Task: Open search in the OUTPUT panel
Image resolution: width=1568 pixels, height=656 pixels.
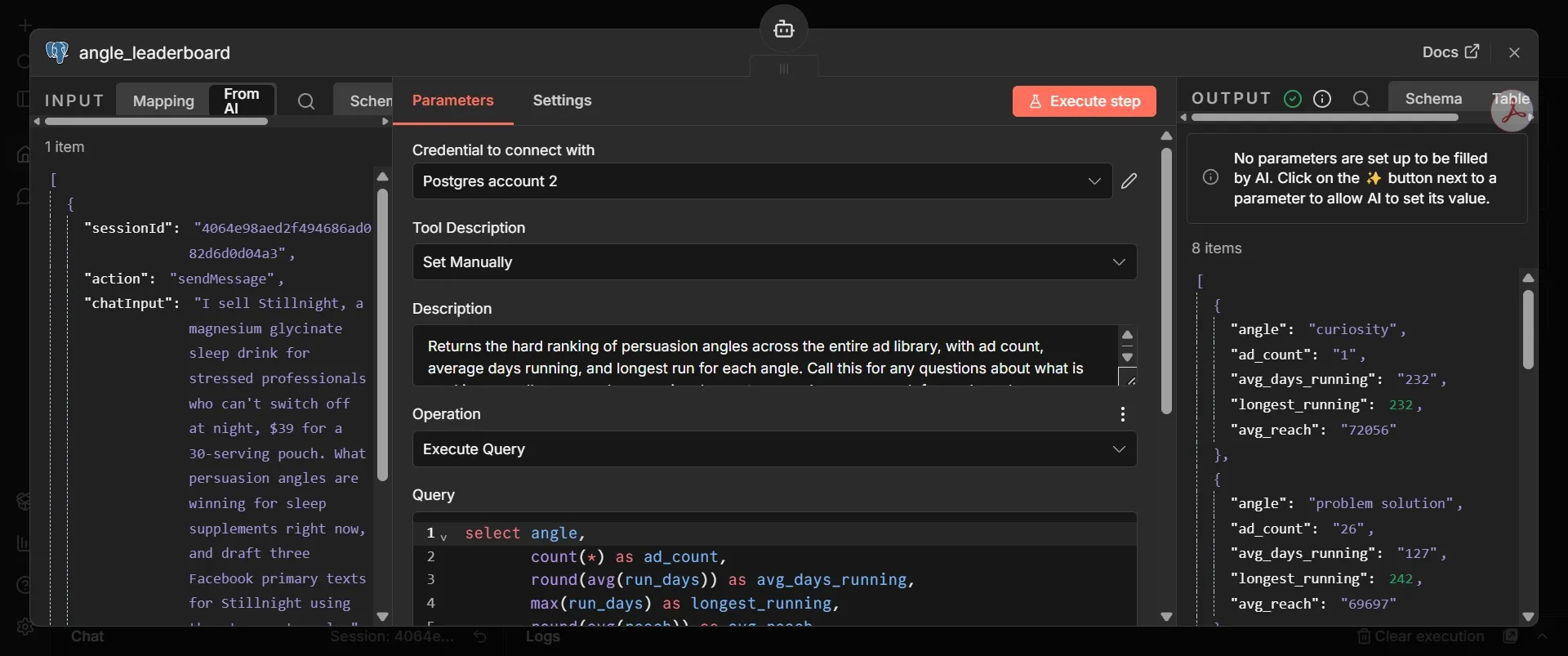Action: [x=1361, y=99]
